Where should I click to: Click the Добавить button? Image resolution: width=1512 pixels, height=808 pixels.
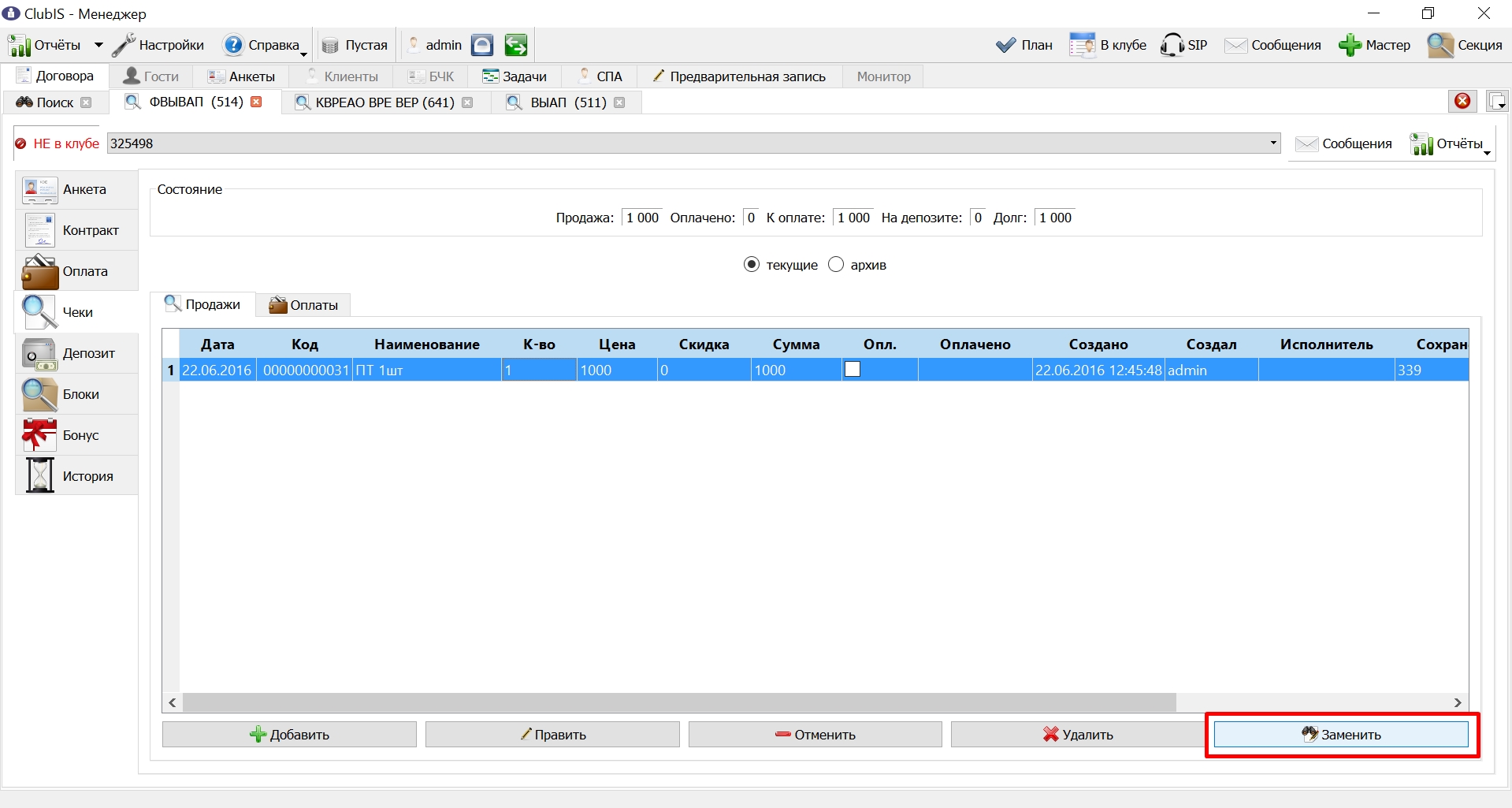pos(289,734)
